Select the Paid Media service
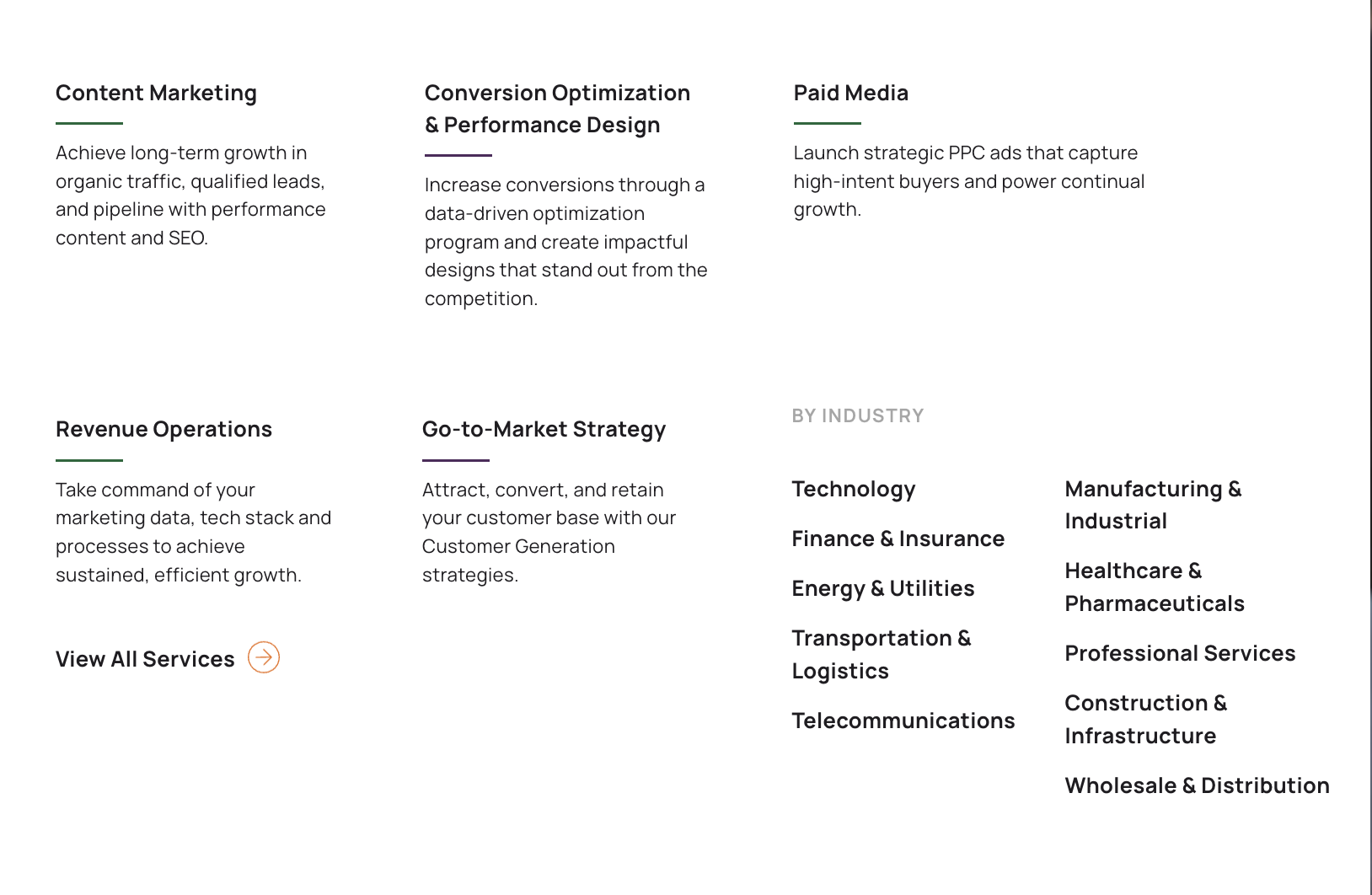Image resolution: width=1372 pixels, height=895 pixels. 849,93
